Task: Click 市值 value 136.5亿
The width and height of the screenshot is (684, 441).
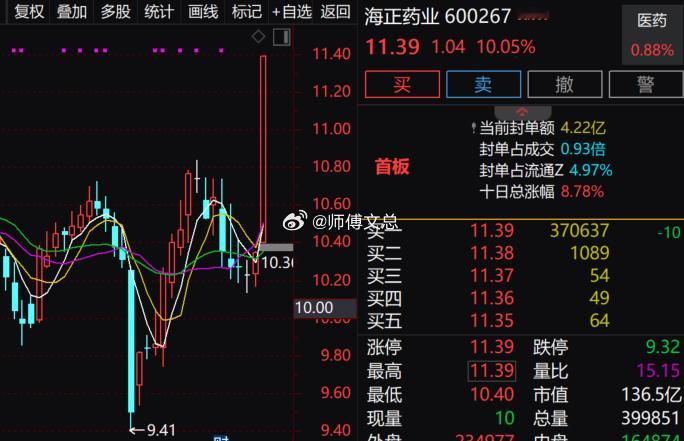Action: 651,395
